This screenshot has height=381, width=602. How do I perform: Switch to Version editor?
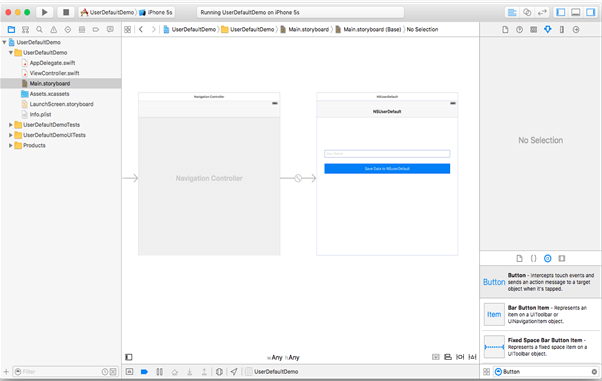point(542,12)
